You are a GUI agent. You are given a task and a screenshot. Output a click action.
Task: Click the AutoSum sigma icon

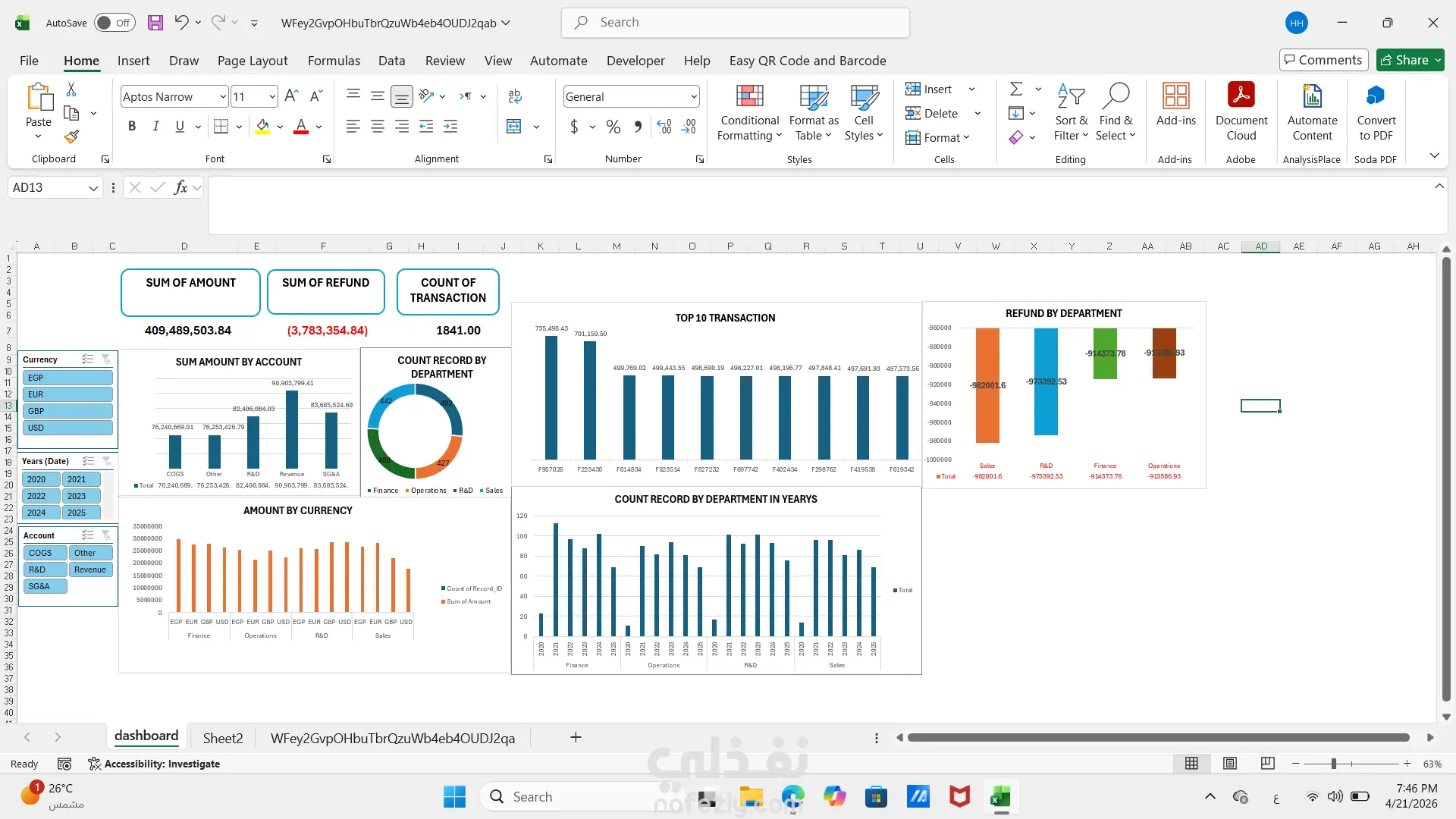point(1016,89)
